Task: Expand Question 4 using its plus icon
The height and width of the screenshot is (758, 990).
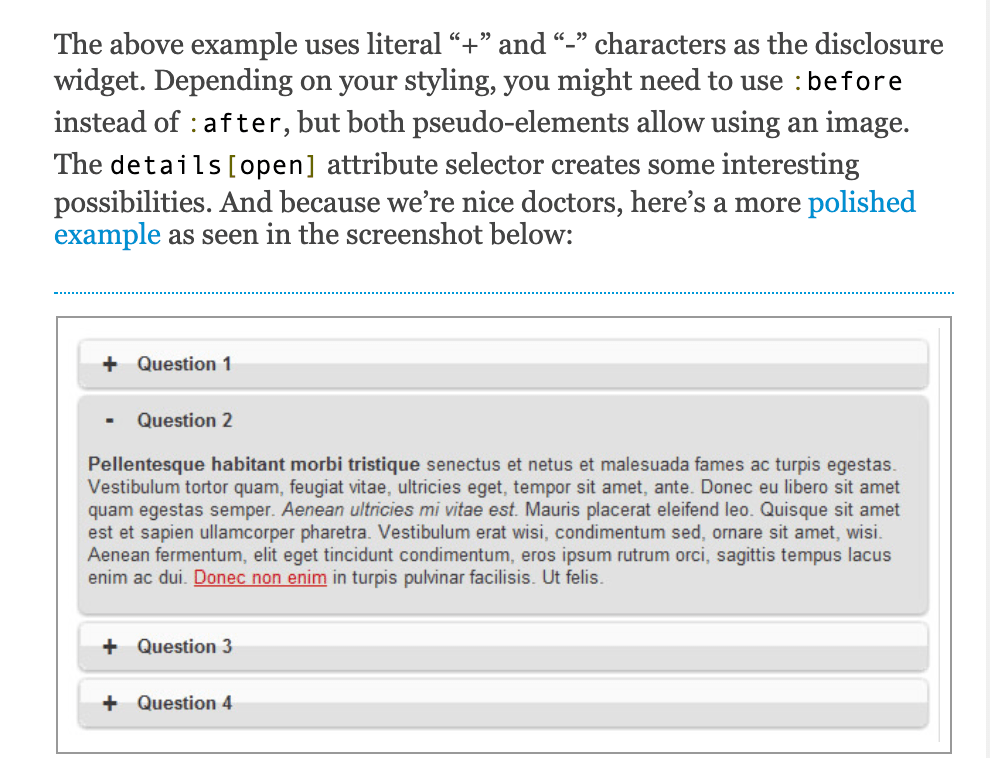Action: pyautogui.click(x=110, y=703)
